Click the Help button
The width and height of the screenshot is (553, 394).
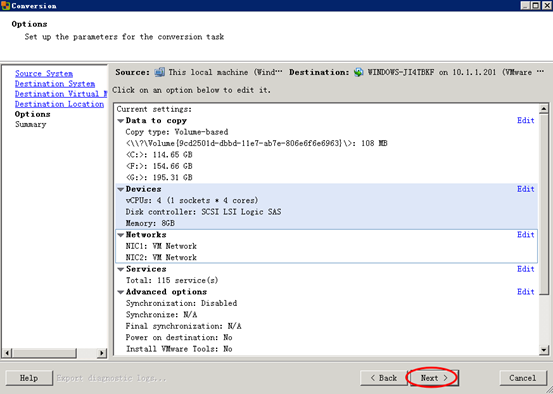29,378
